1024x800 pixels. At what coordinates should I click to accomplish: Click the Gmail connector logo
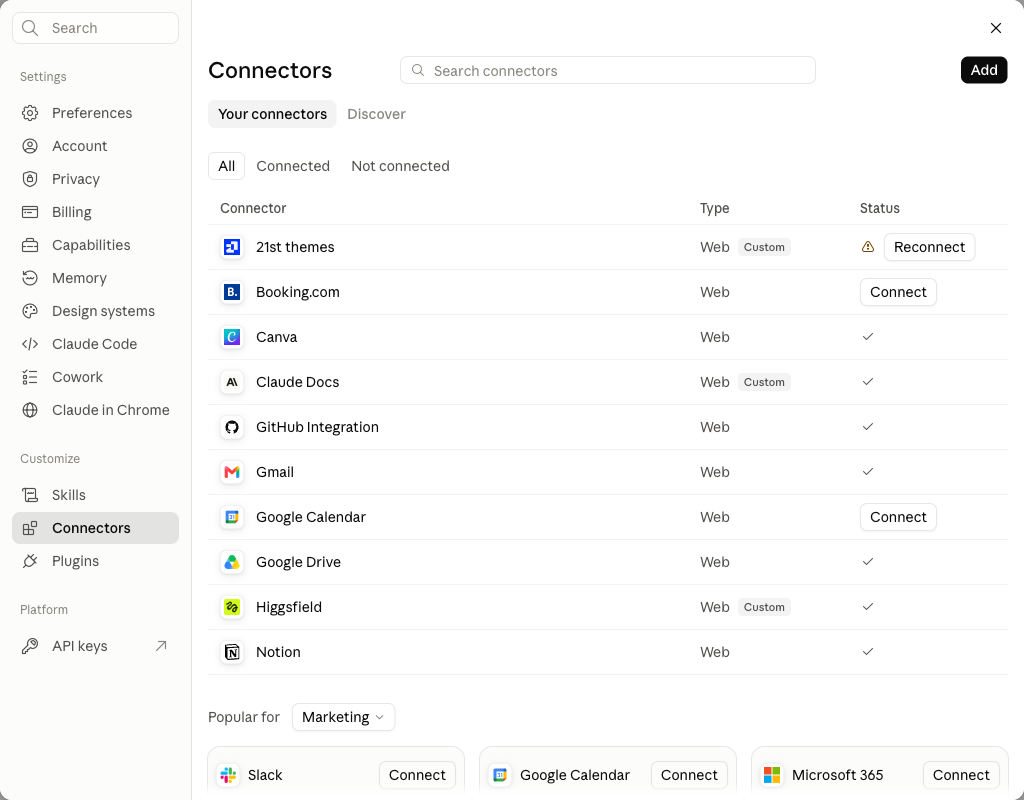tap(232, 472)
